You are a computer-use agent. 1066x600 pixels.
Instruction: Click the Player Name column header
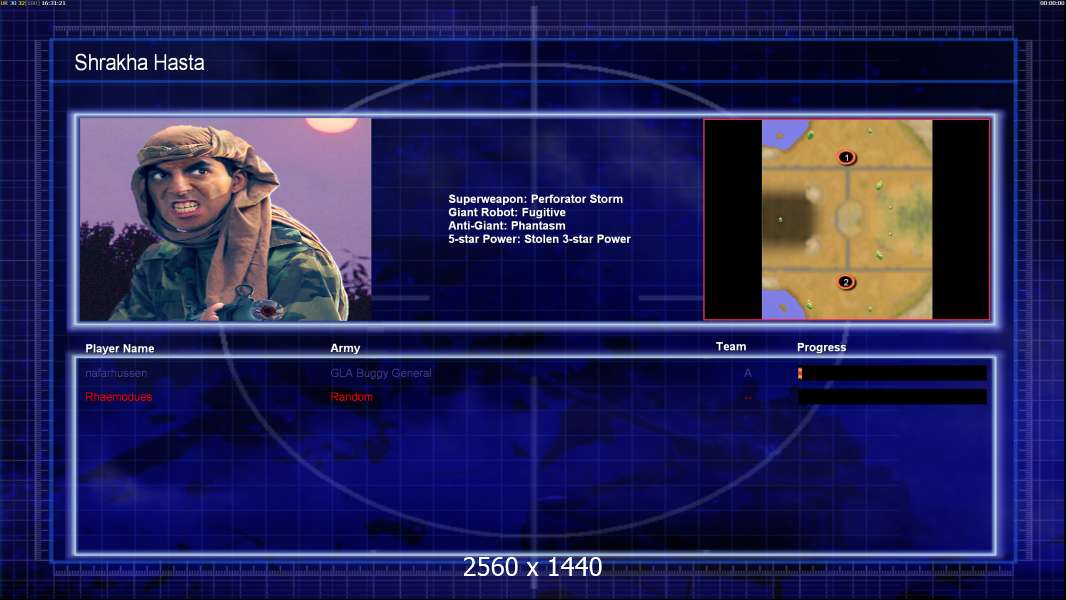point(120,349)
